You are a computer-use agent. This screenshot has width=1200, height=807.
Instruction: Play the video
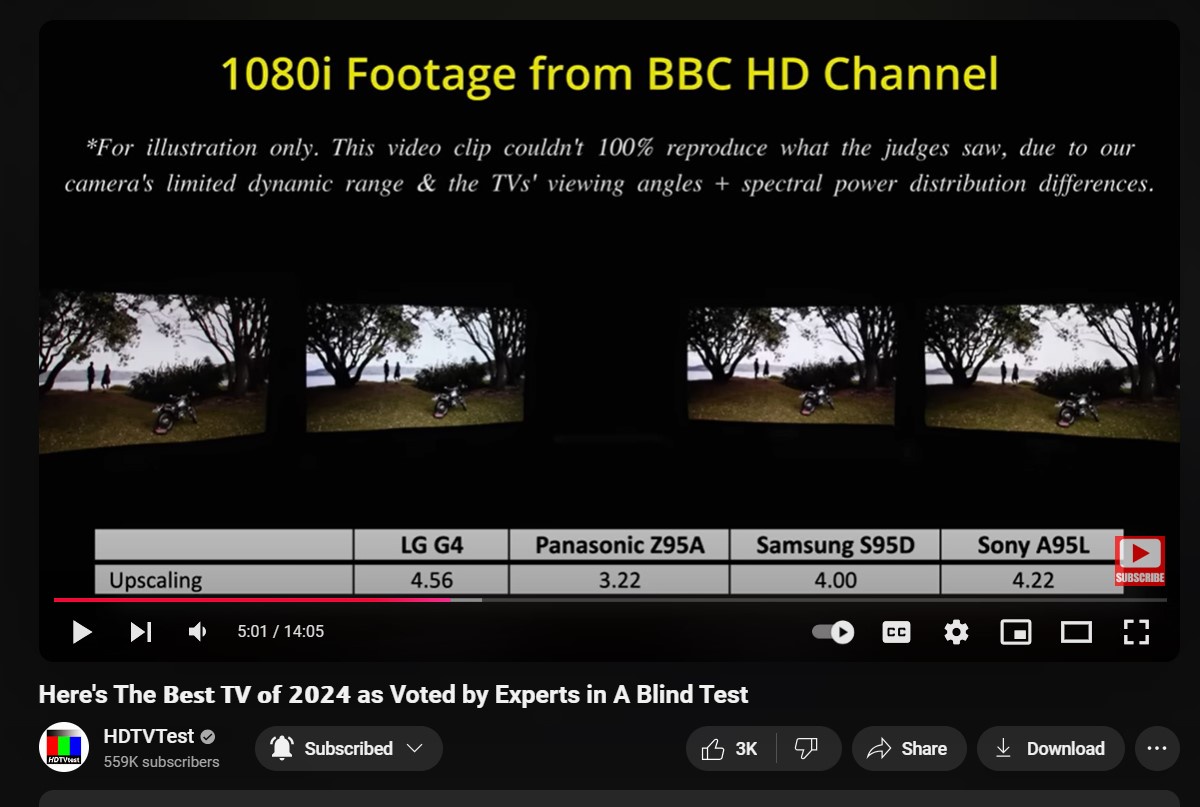[x=82, y=632]
